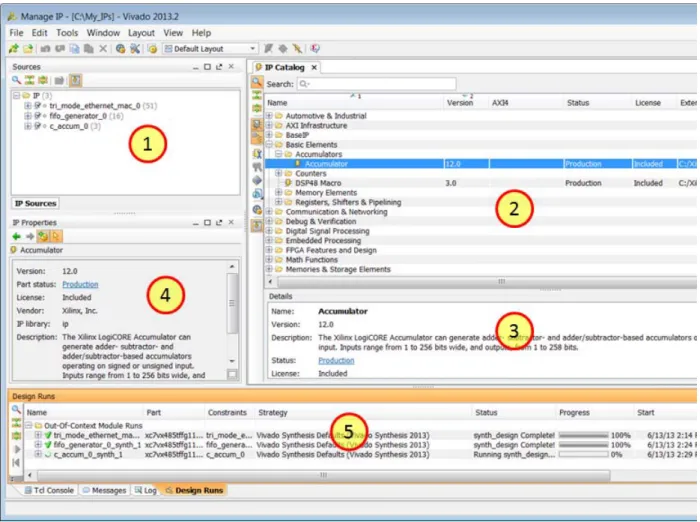700x522 pixels.
Task: Click the search magnifier in IP Catalog sidebar
Action: (x=257, y=82)
